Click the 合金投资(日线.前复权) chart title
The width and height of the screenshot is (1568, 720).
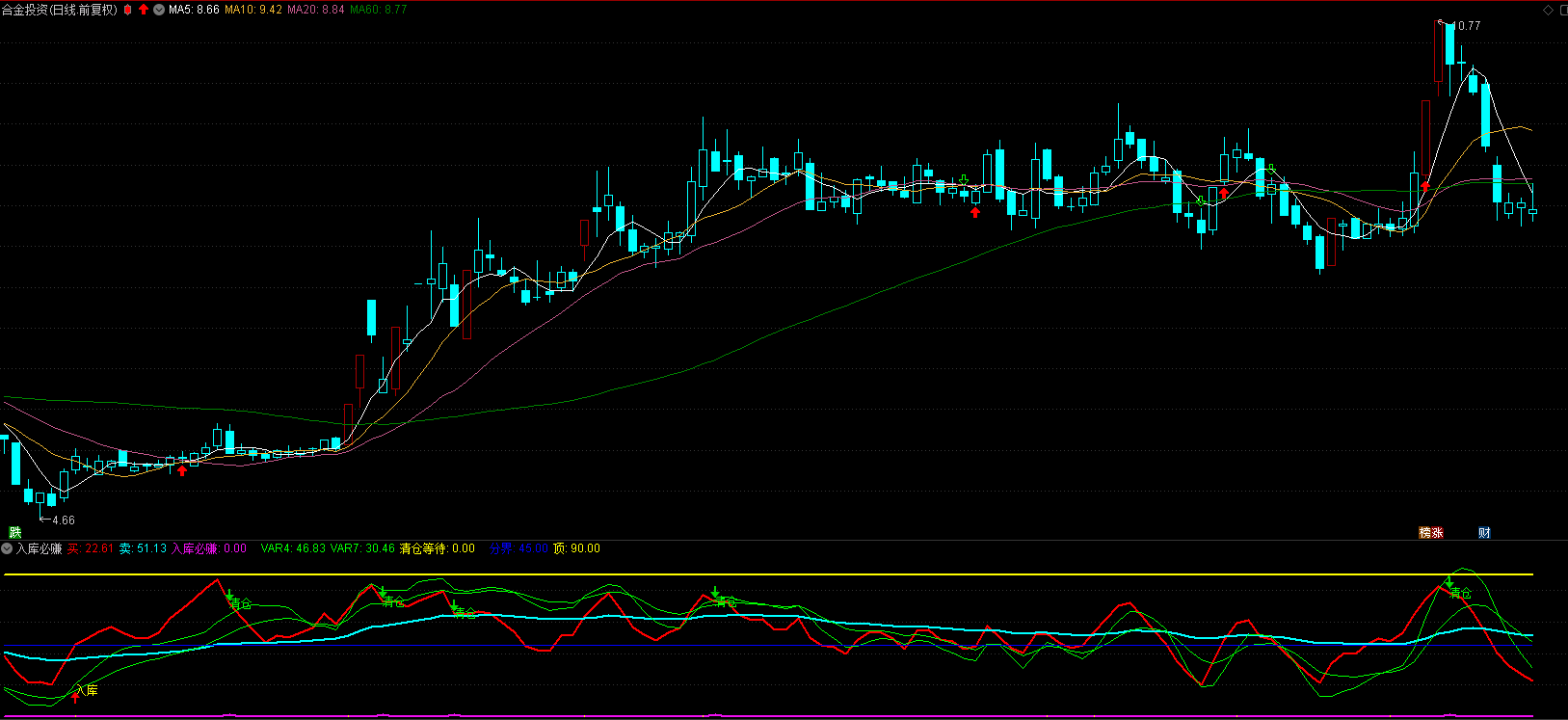point(60,10)
